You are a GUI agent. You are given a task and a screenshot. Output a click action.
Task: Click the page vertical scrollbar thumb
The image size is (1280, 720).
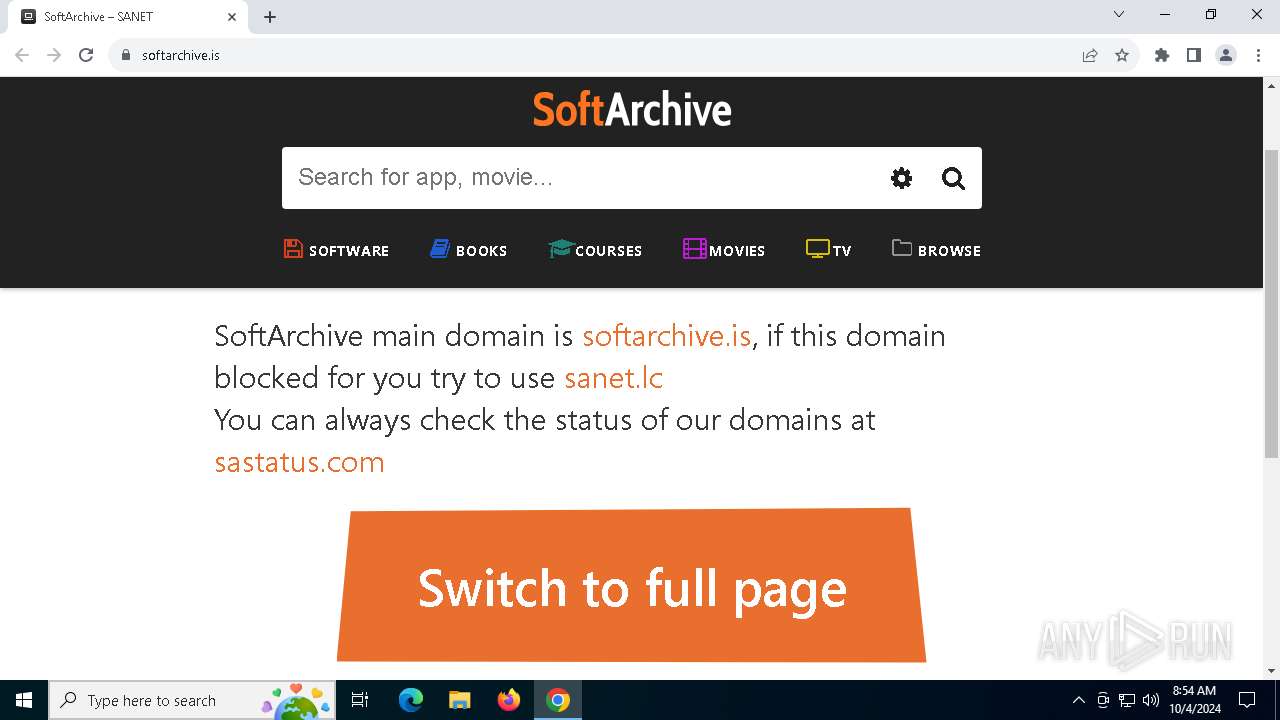(1272, 303)
